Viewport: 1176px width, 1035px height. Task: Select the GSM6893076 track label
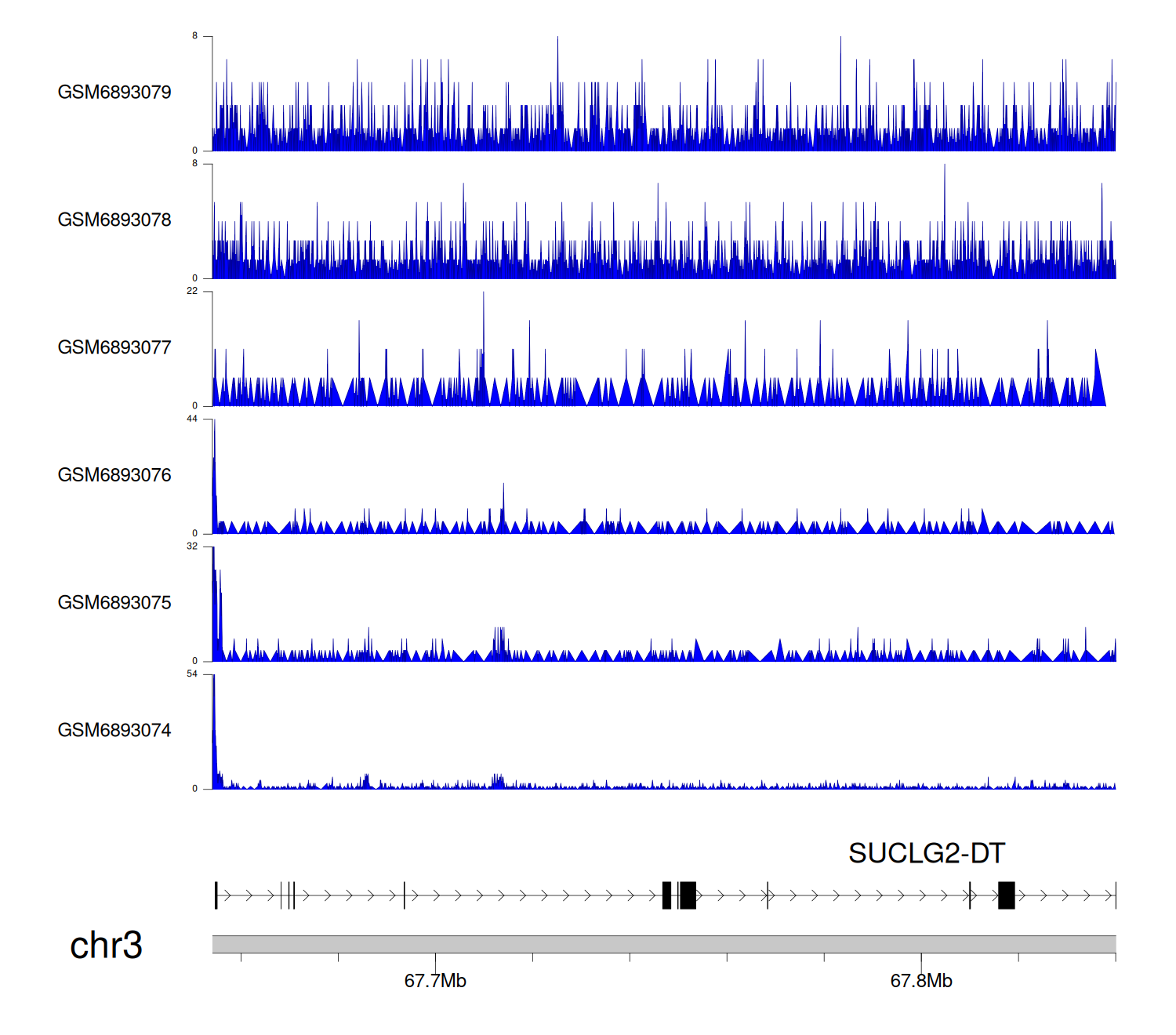114,475
